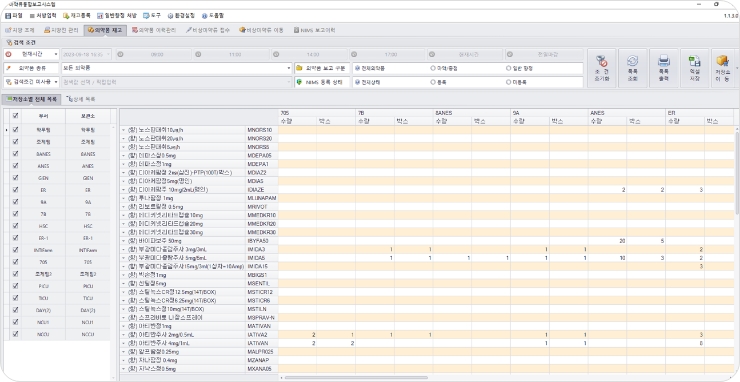Uncheck the NCCU department checkbox
This screenshot has width=740, height=382.
coord(16,333)
